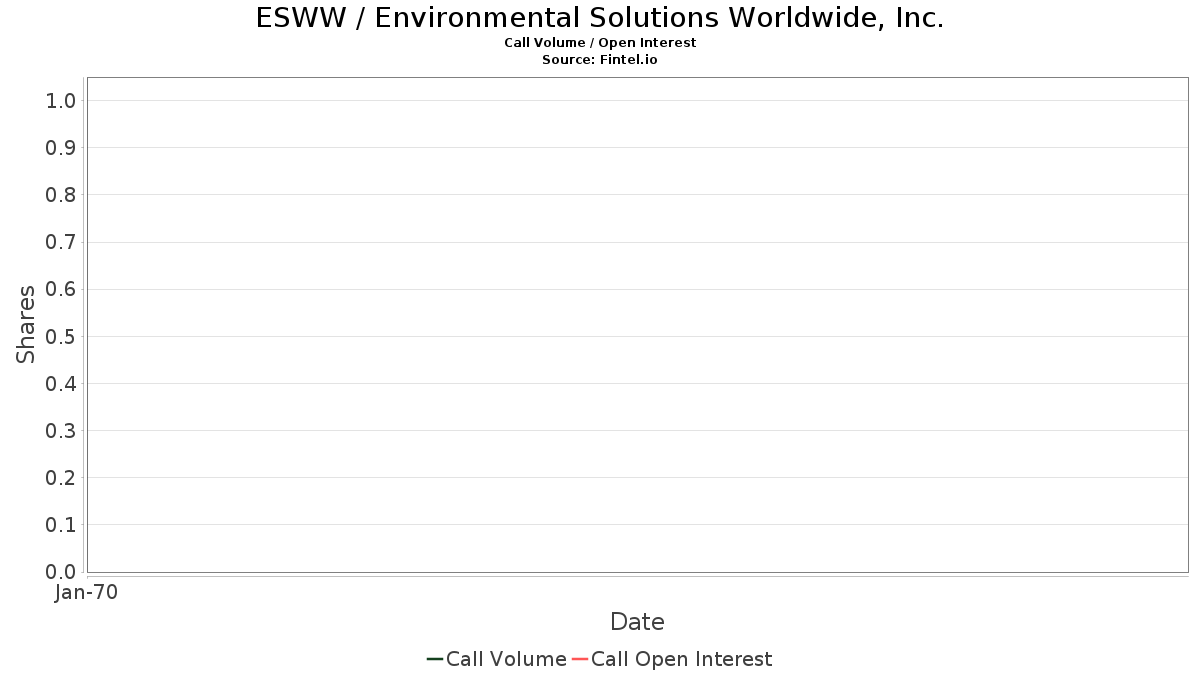The image size is (1200, 675).
Task: Click the 0.4 y-axis tick label
Action: click(x=60, y=384)
